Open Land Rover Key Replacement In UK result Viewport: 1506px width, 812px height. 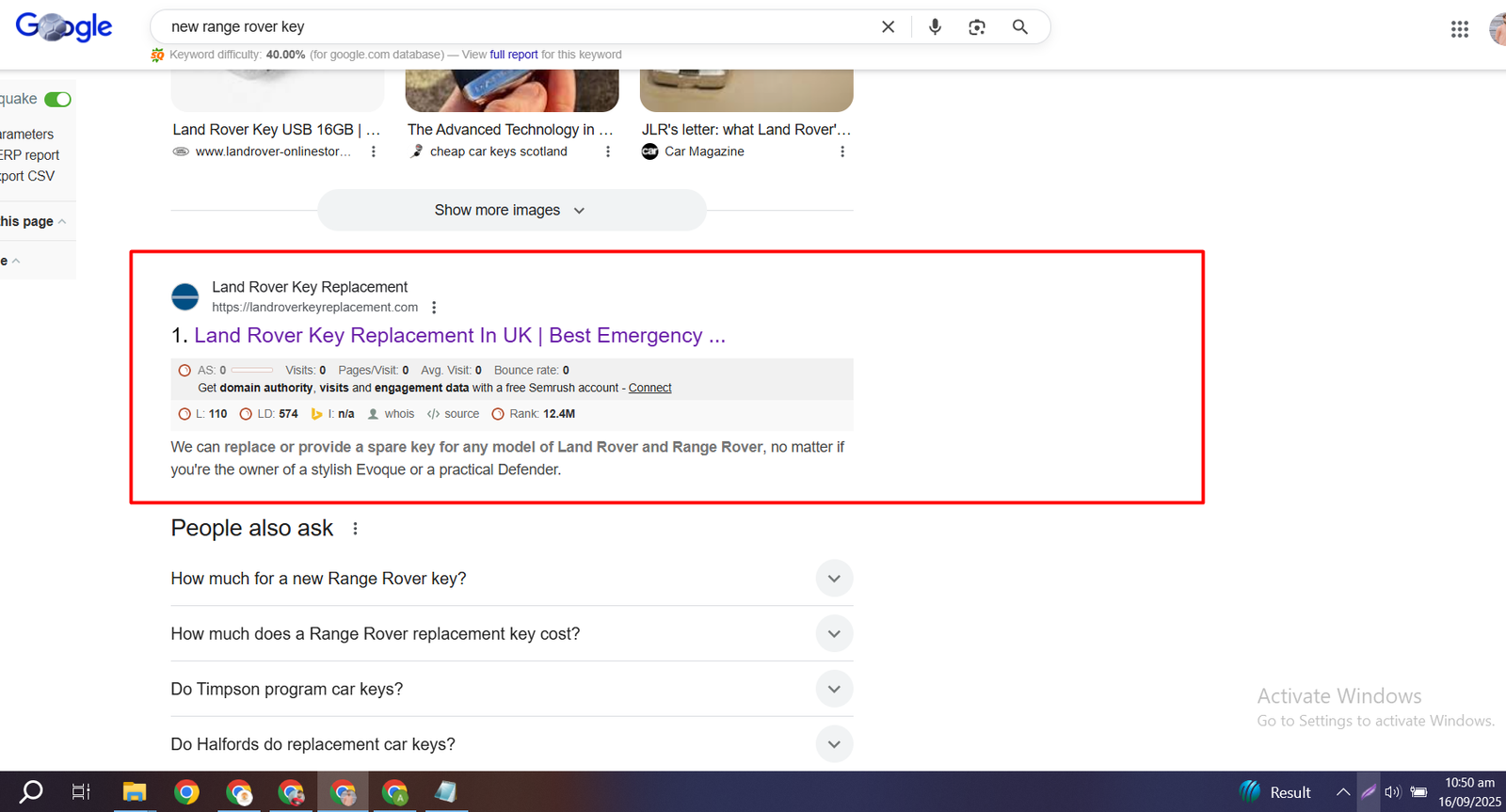(459, 336)
